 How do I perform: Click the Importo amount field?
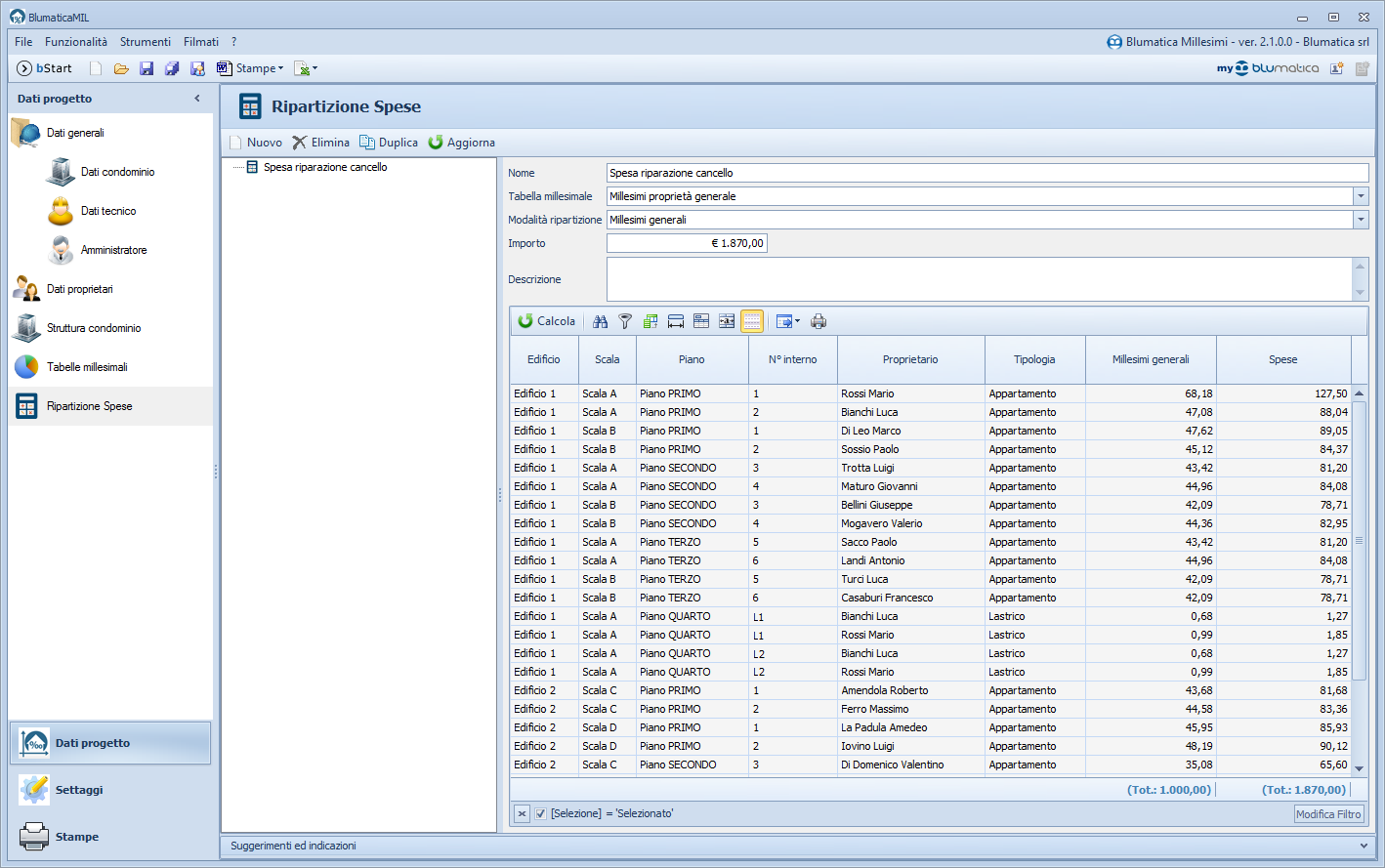[x=687, y=243]
